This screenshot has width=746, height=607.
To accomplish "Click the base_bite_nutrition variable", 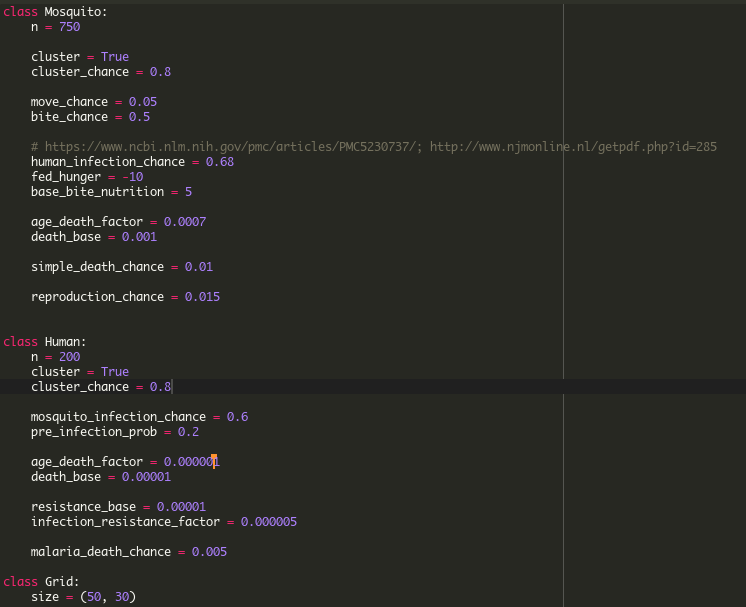I will [x=97, y=192].
